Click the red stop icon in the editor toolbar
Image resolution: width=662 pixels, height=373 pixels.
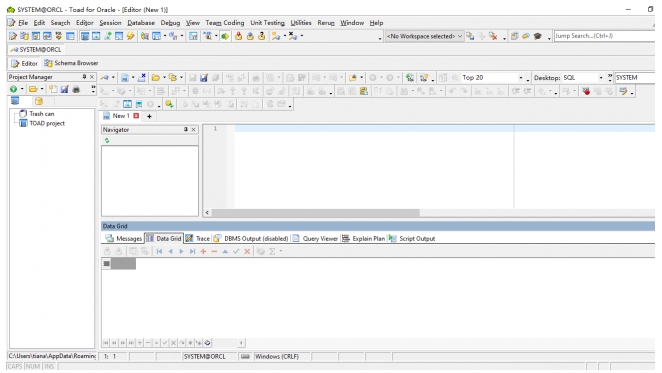tap(586, 91)
